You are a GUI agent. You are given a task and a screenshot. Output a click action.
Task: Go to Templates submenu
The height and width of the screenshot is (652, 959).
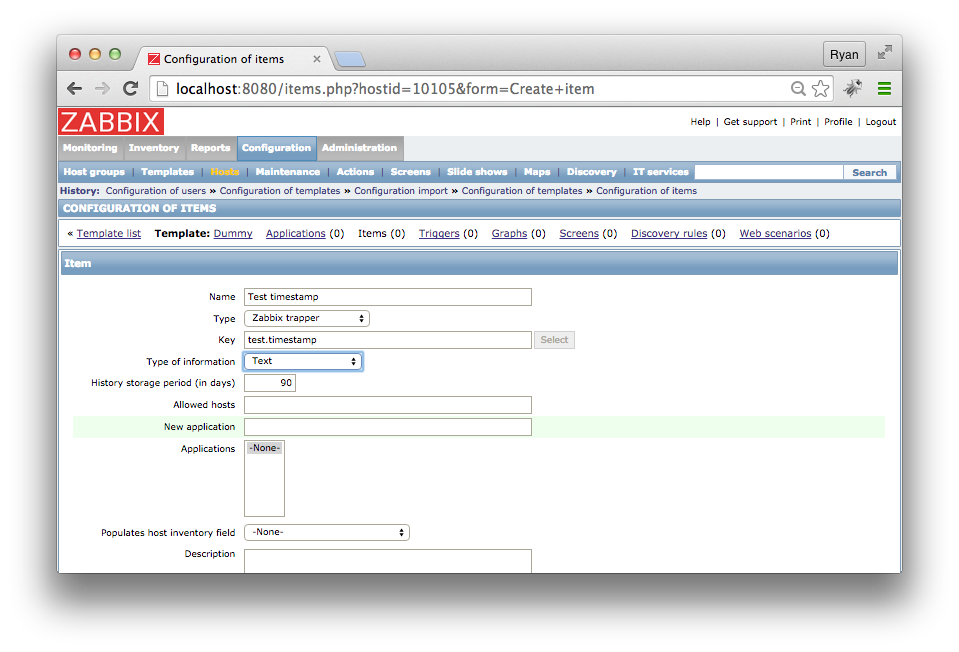click(168, 172)
